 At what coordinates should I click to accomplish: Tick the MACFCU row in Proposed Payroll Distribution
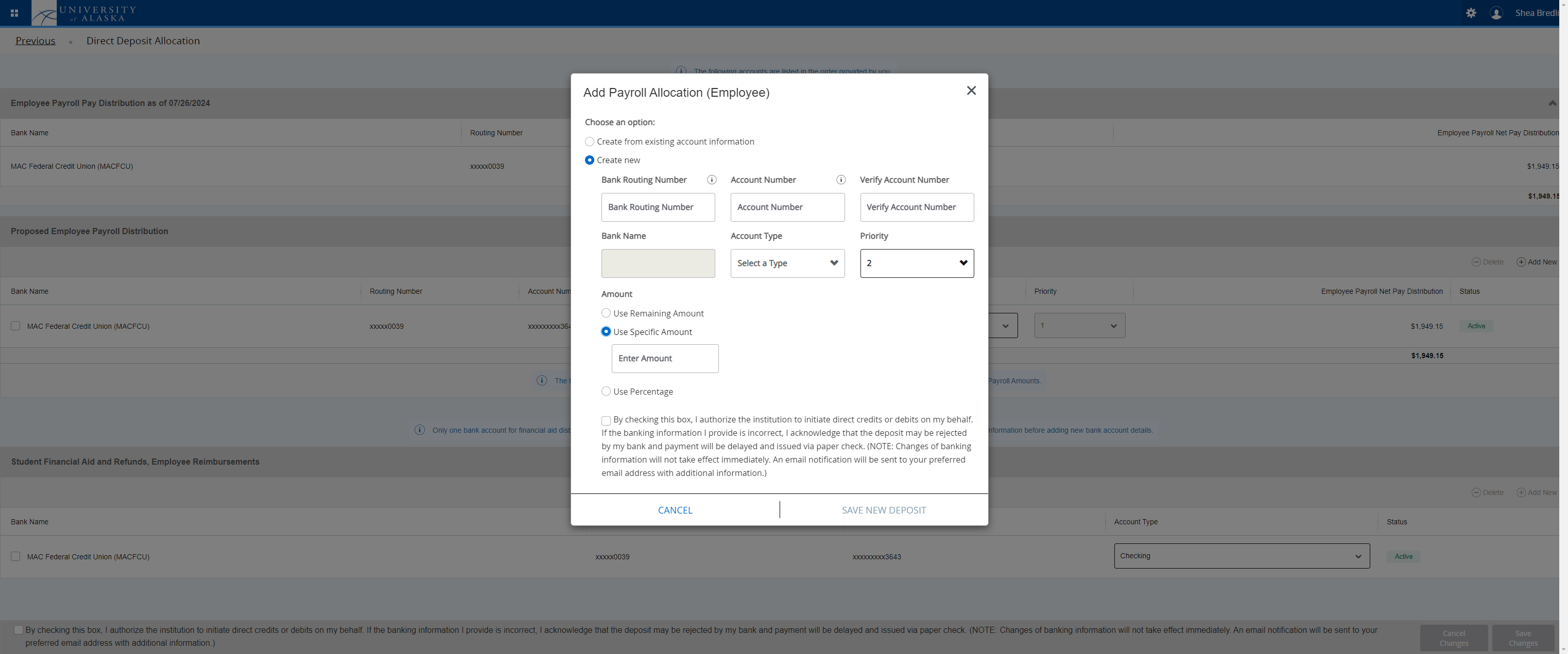click(15, 326)
